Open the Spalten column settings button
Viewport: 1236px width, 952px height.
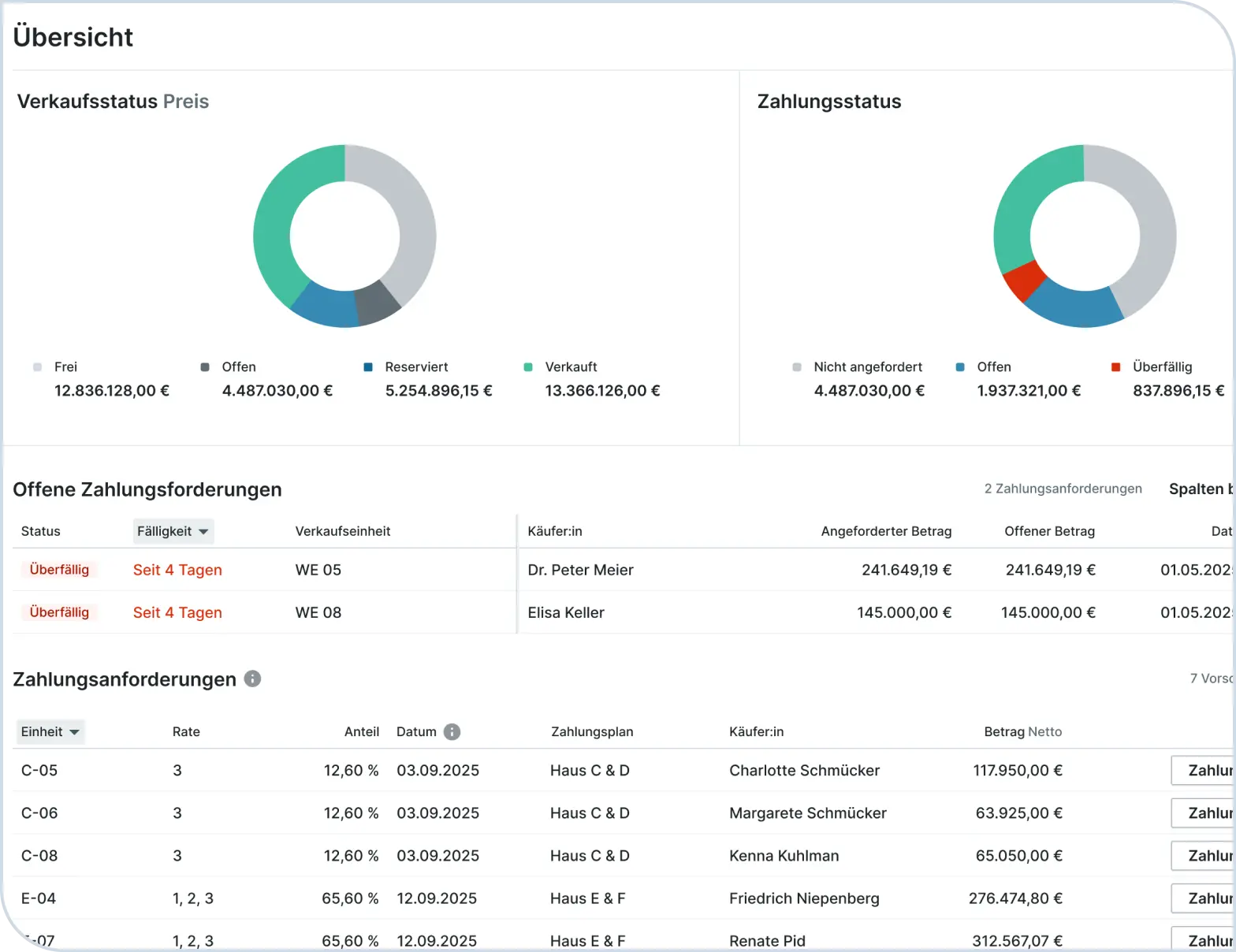1201,489
